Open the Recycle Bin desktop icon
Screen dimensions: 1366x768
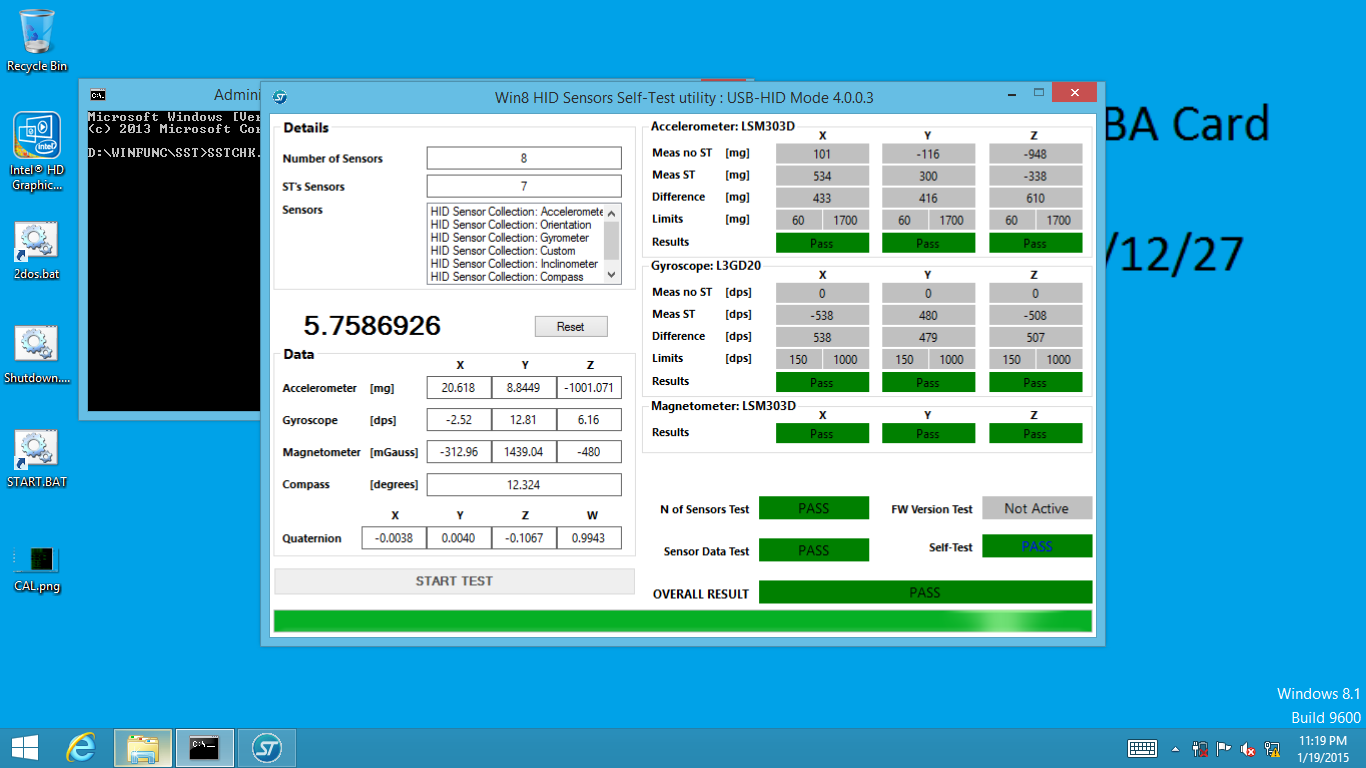coord(37,40)
